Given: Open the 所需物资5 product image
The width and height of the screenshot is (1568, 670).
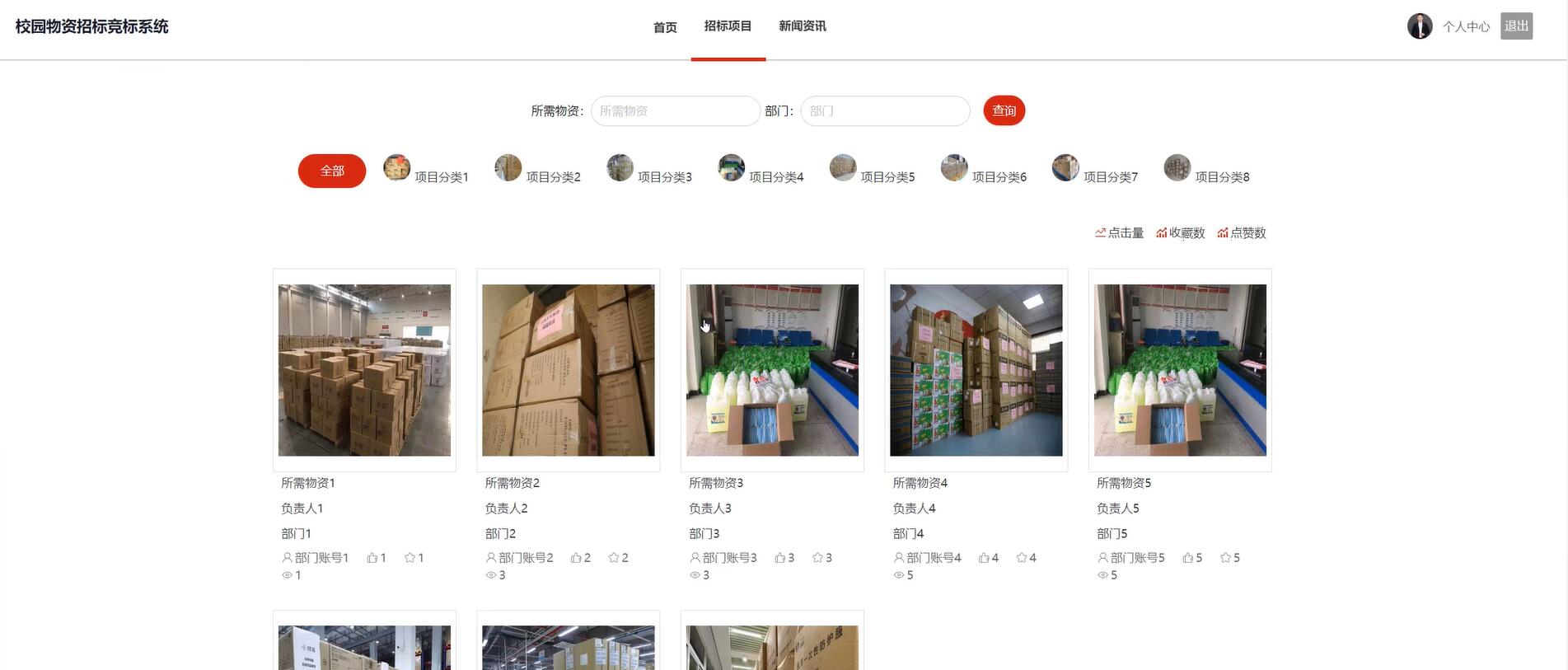Looking at the screenshot, I should coord(1180,370).
